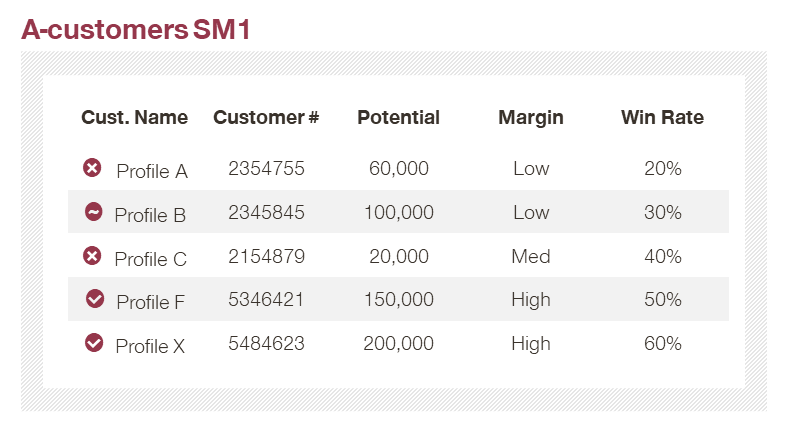Click the 200,000 potential value
Screen dimensions: 786x429
[x=399, y=344]
